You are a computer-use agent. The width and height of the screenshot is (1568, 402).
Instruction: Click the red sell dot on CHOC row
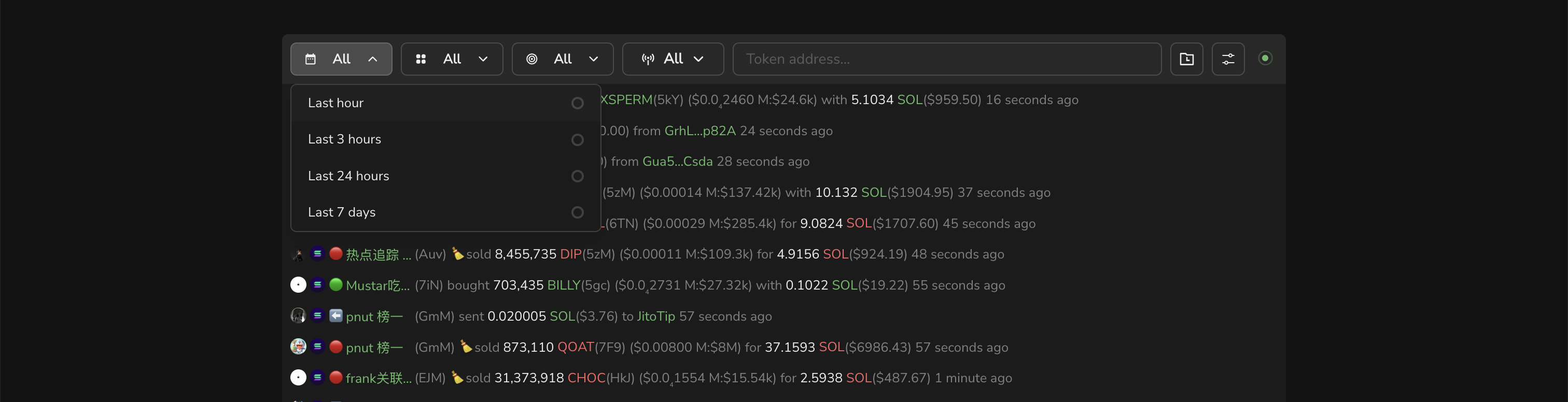pos(335,378)
